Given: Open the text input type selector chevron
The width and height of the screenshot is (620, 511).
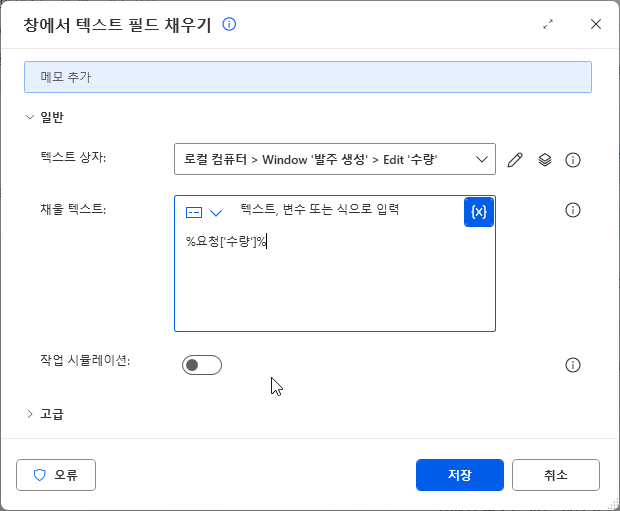Looking at the screenshot, I should click(x=216, y=213).
